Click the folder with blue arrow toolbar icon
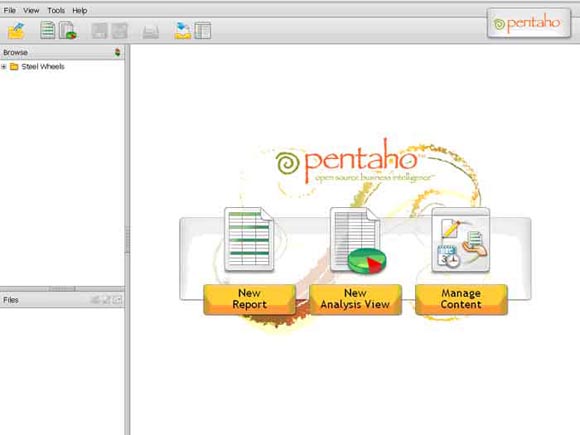 click(183, 31)
